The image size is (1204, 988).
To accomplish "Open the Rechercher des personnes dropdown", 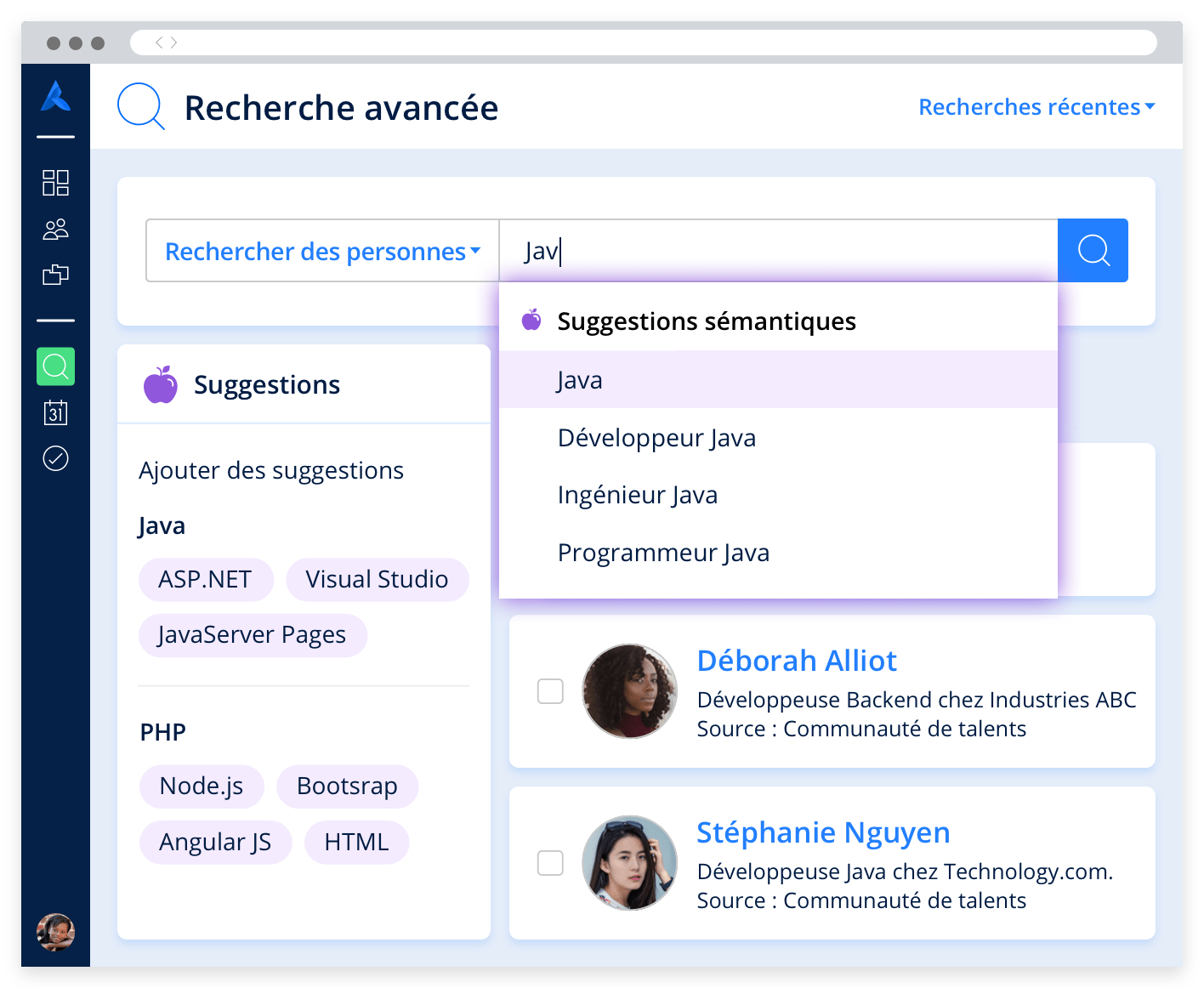I will 322,251.
